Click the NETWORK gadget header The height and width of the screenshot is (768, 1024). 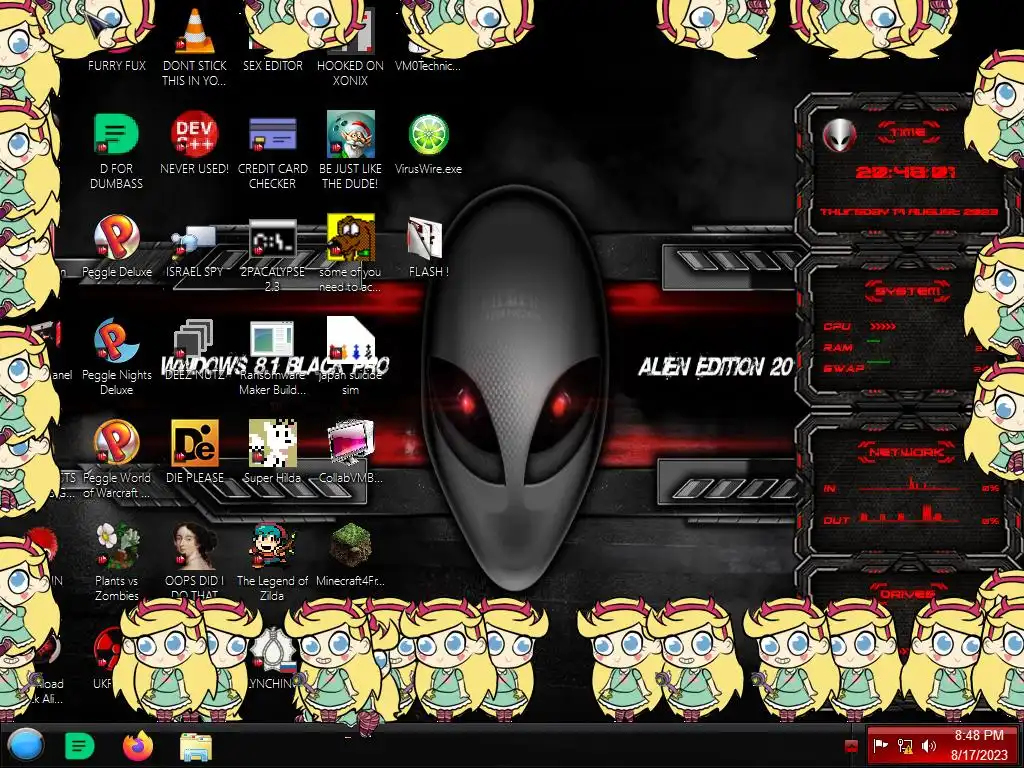[906, 452]
